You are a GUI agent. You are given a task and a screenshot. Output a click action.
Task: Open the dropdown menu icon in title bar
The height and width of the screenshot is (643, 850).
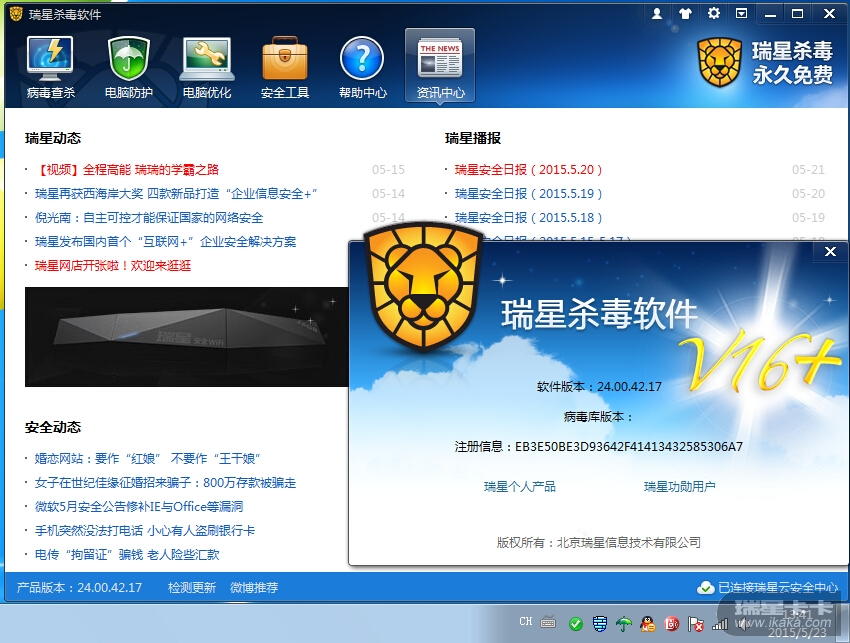[741, 14]
